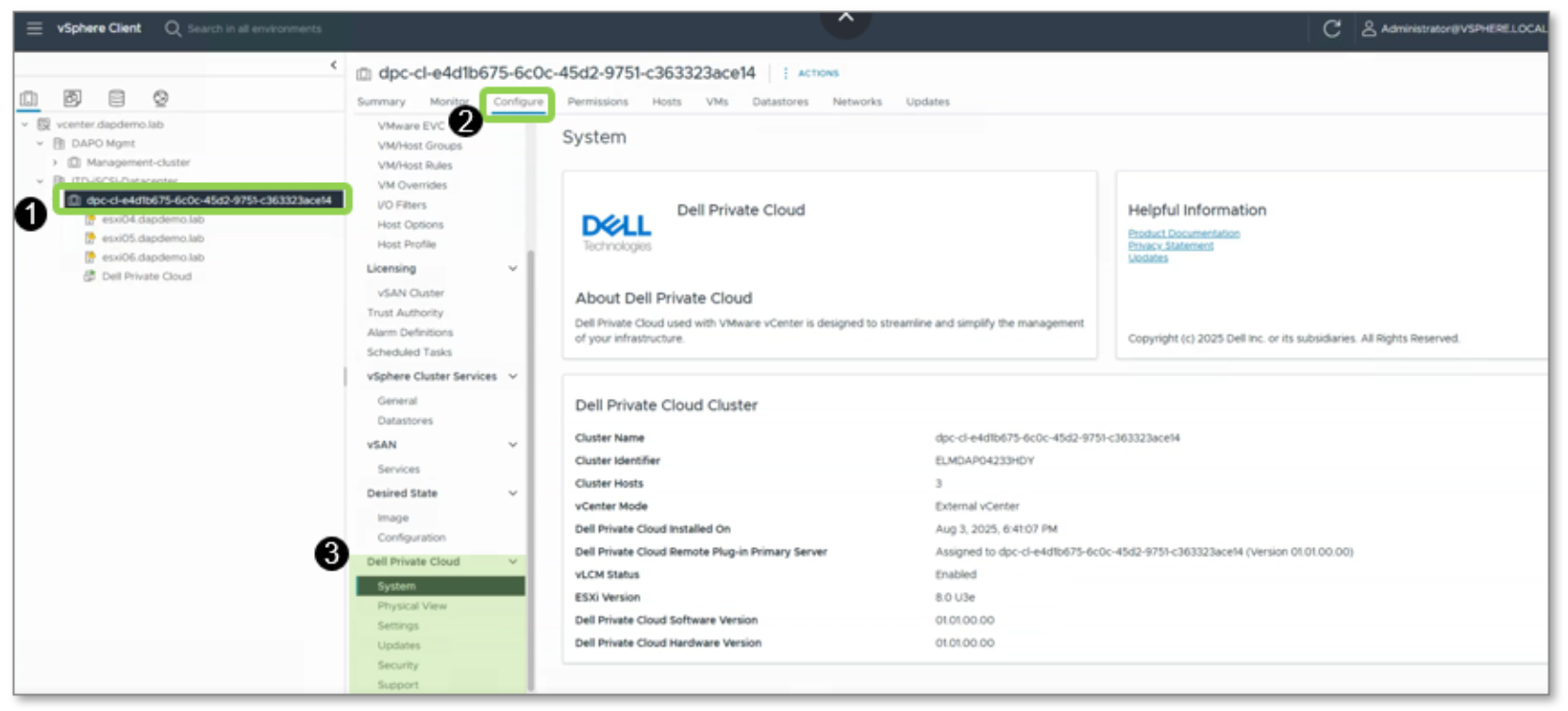Switch to Networking inventory view
The width and height of the screenshot is (1568, 711).
click(160, 98)
